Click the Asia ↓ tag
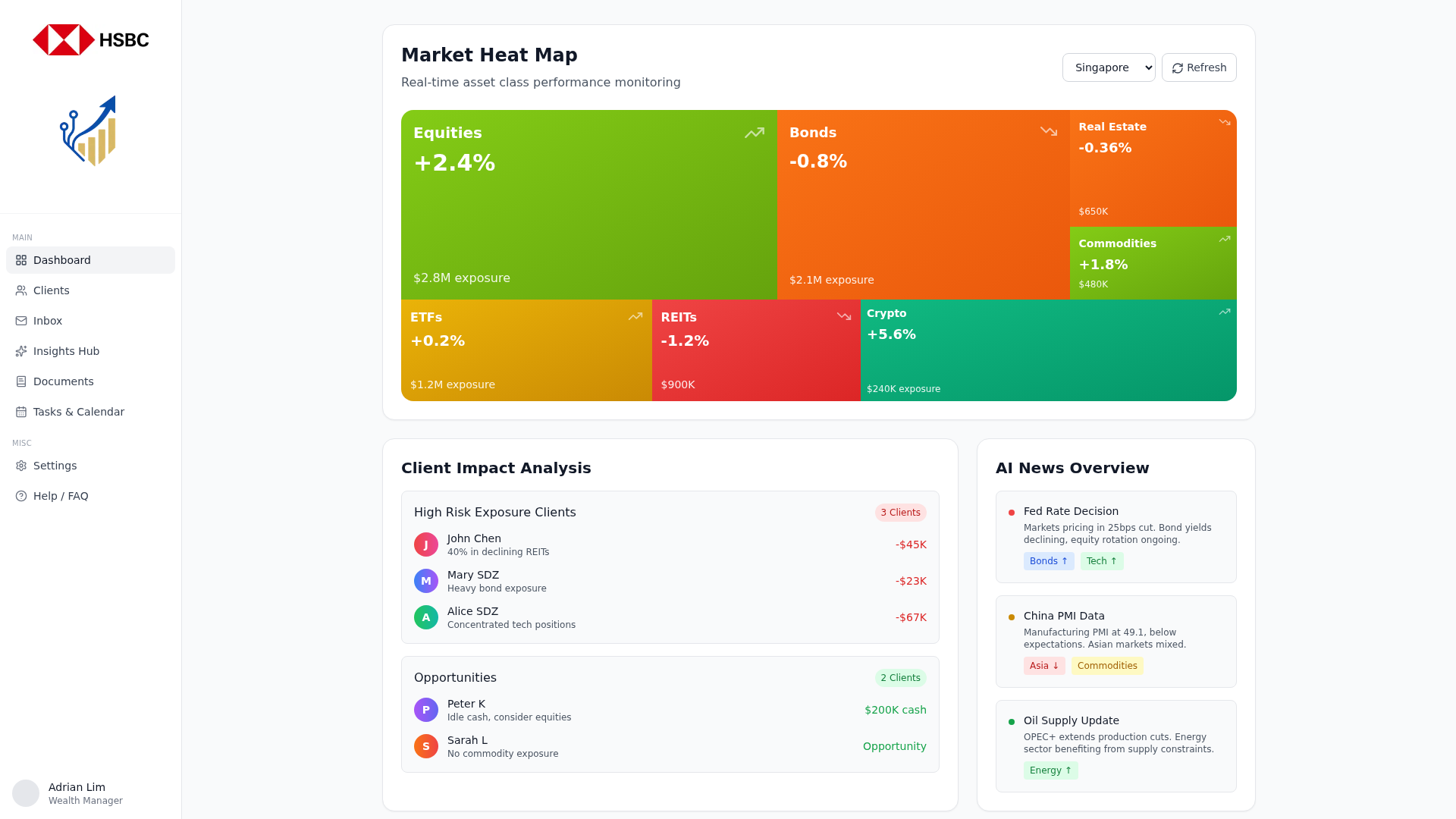This screenshot has width=1456, height=819. [1044, 666]
